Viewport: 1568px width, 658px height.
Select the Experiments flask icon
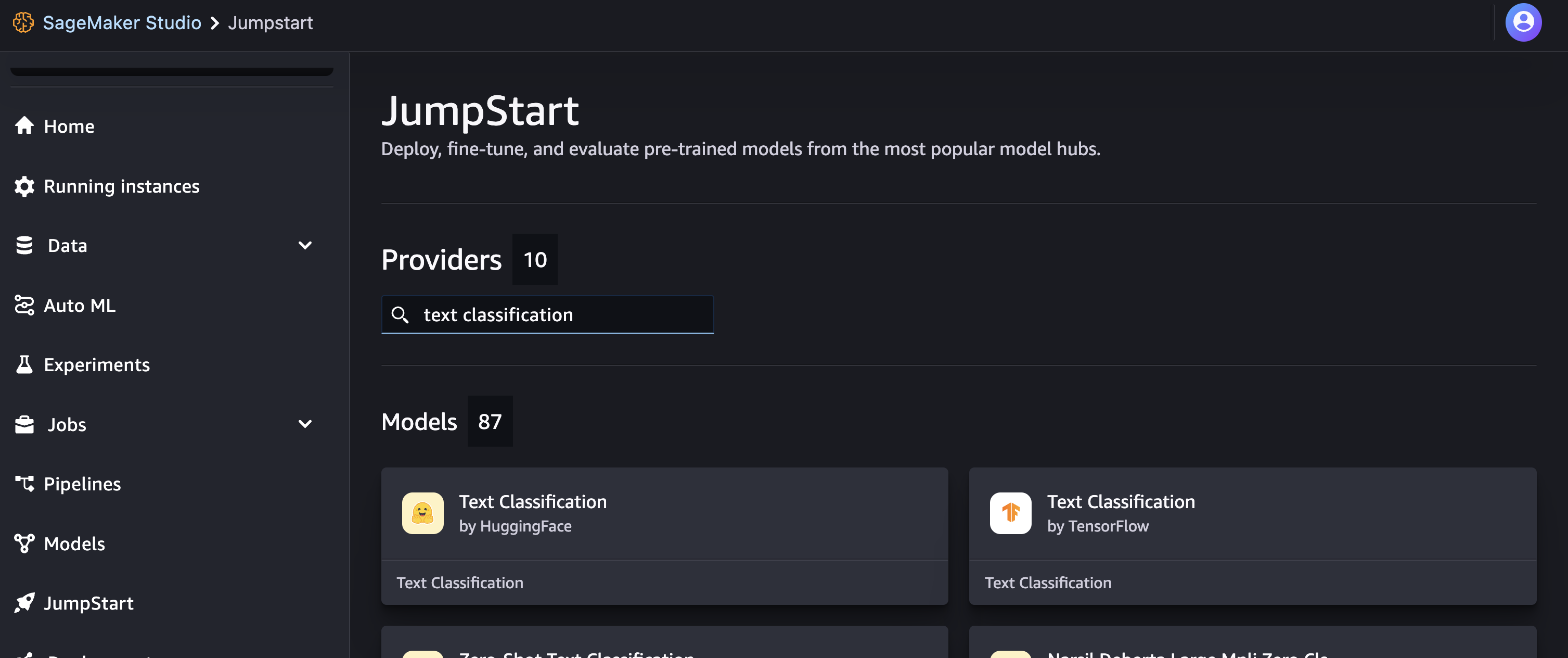pyautogui.click(x=24, y=364)
